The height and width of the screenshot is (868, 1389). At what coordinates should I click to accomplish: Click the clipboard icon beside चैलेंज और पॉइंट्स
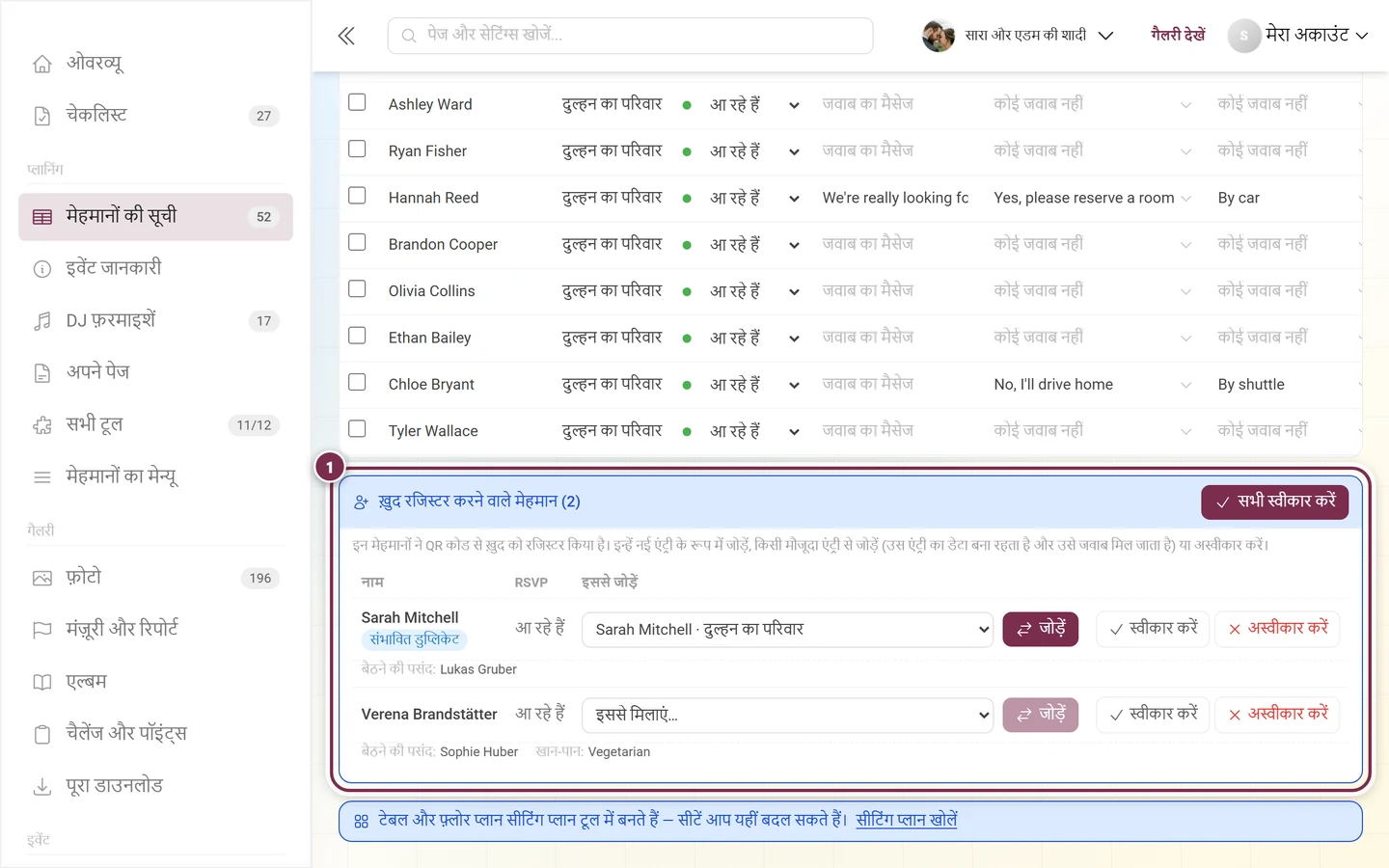coord(42,734)
